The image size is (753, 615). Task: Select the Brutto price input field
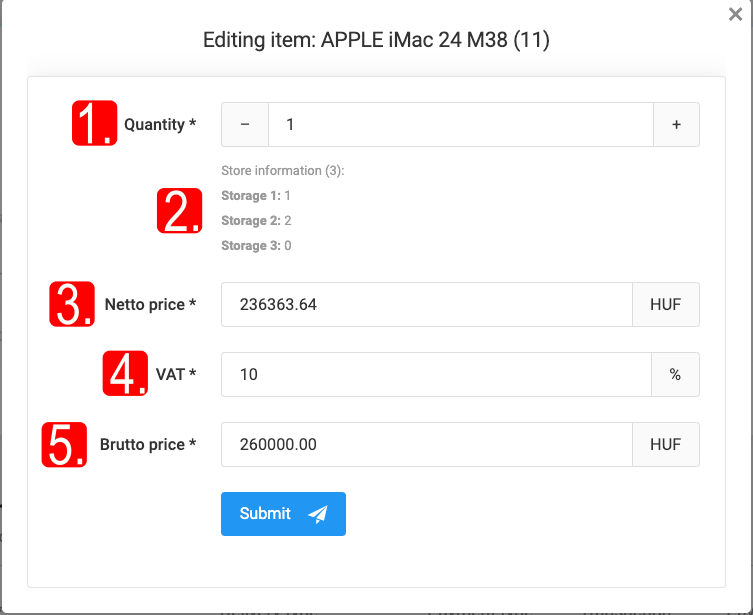pos(426,445)
